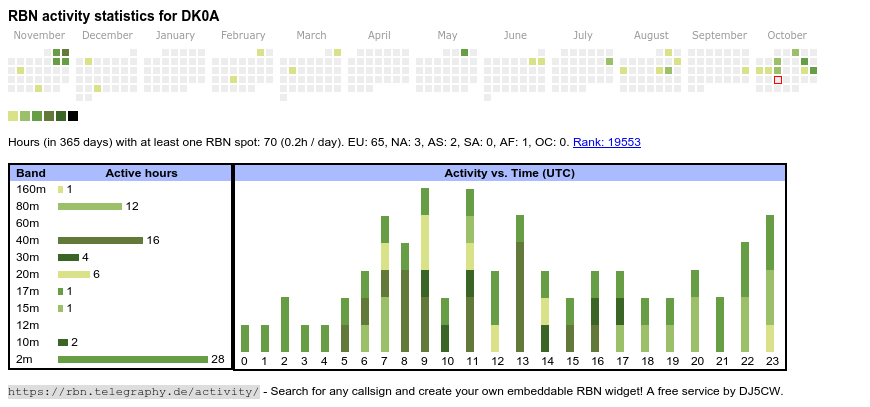Click the 30m band bar showing 4 hours
870x407 pixels.
68,257
